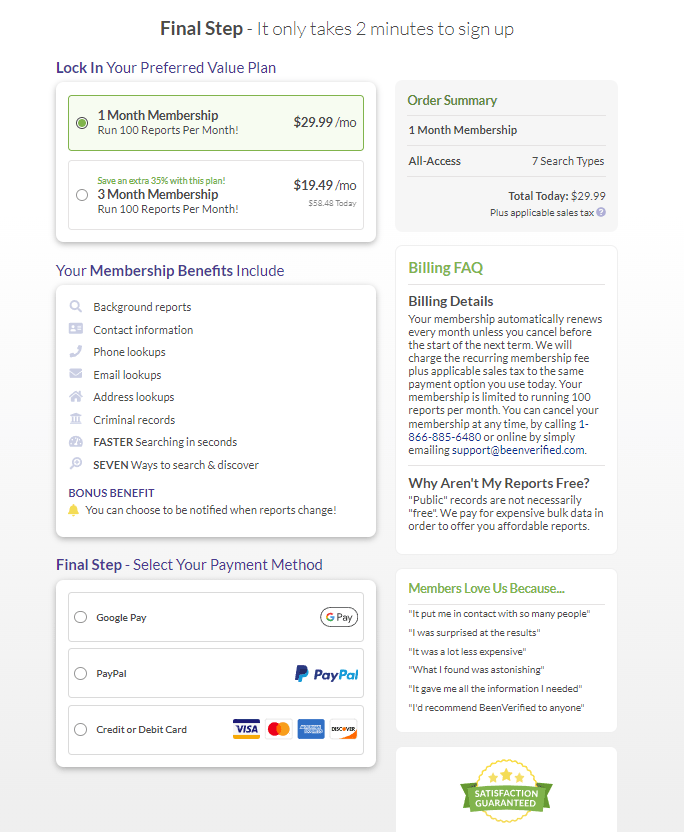Click the Contact information card icon

tap(75, 329)
